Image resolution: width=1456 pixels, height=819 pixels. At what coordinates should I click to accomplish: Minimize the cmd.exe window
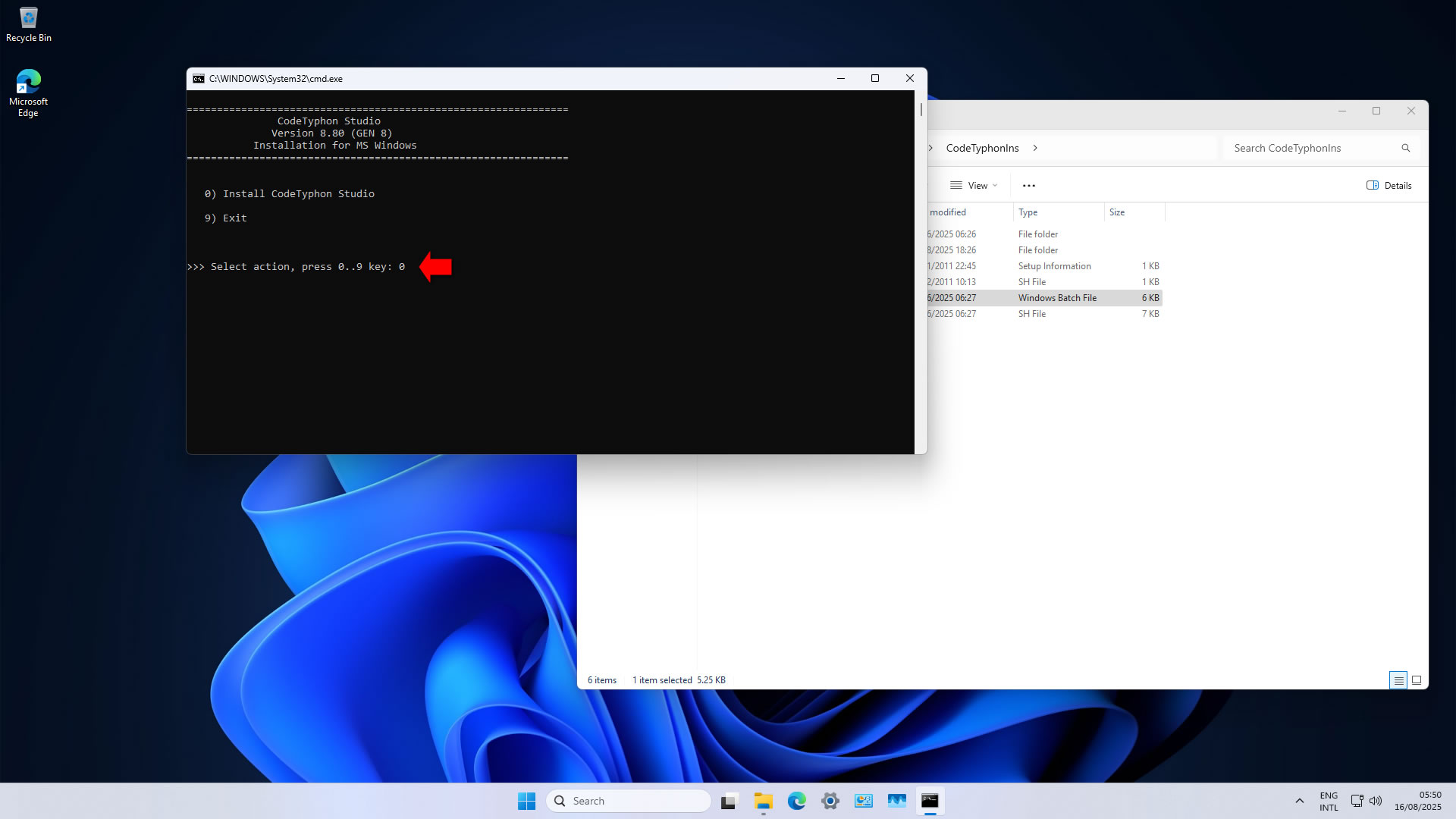[x=840, y=78]
